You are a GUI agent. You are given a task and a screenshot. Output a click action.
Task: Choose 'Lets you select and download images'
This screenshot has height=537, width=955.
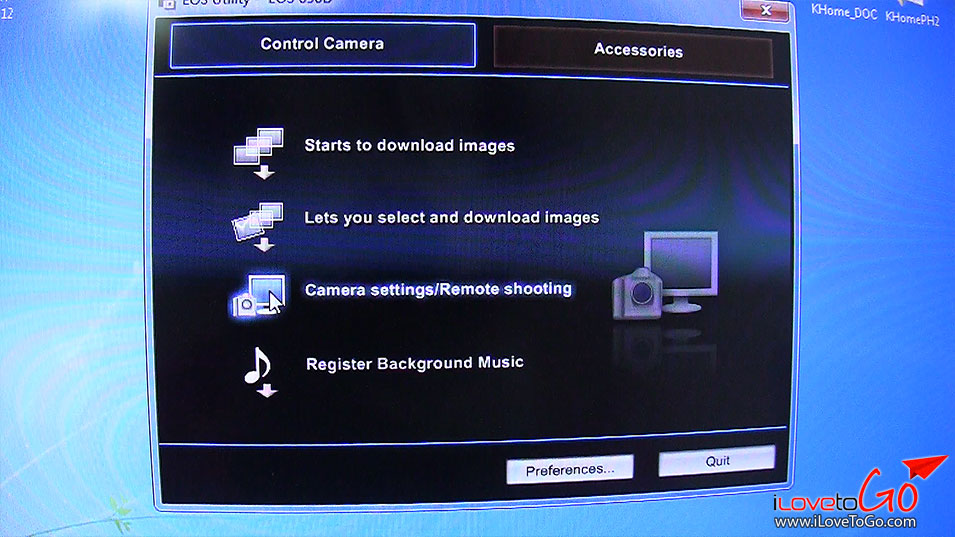point(451,217)
